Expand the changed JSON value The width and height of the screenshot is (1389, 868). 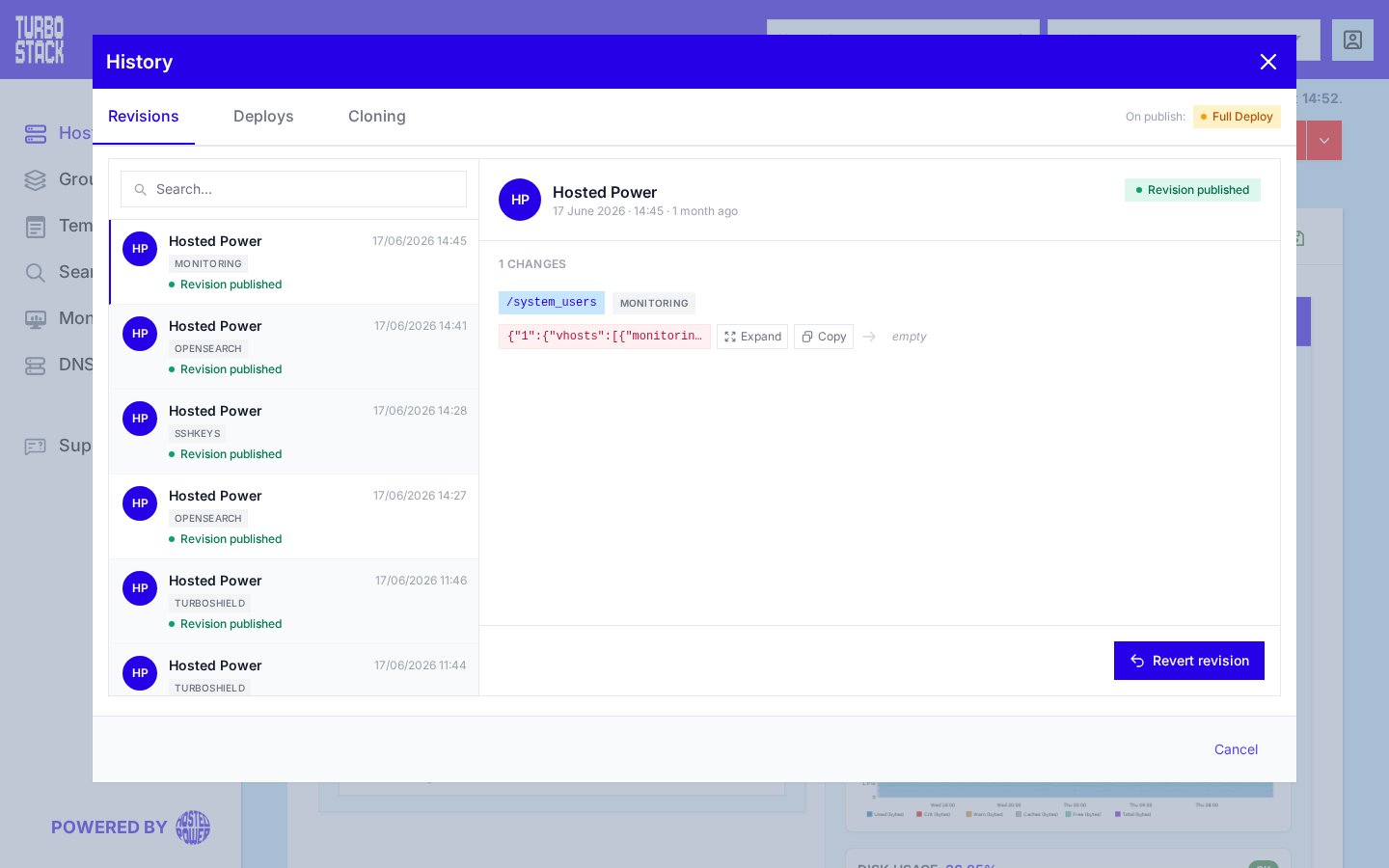point(752,337)
